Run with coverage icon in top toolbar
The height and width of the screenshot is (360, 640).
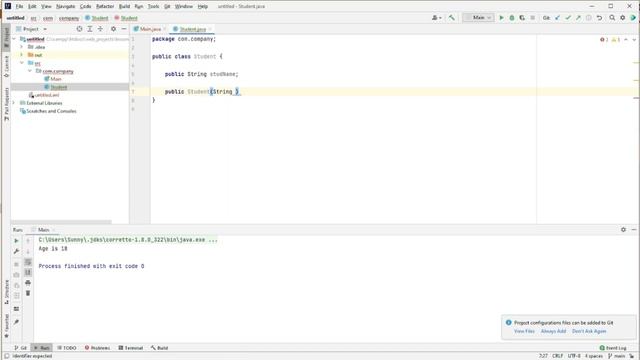click(522, 18)
